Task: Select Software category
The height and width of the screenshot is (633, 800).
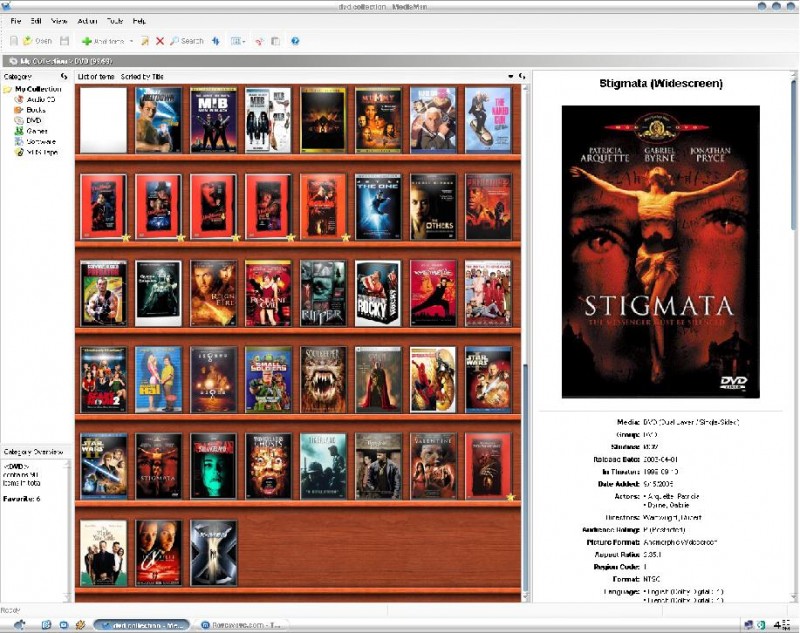Action: pyautogui.click(x=41, y=141)
